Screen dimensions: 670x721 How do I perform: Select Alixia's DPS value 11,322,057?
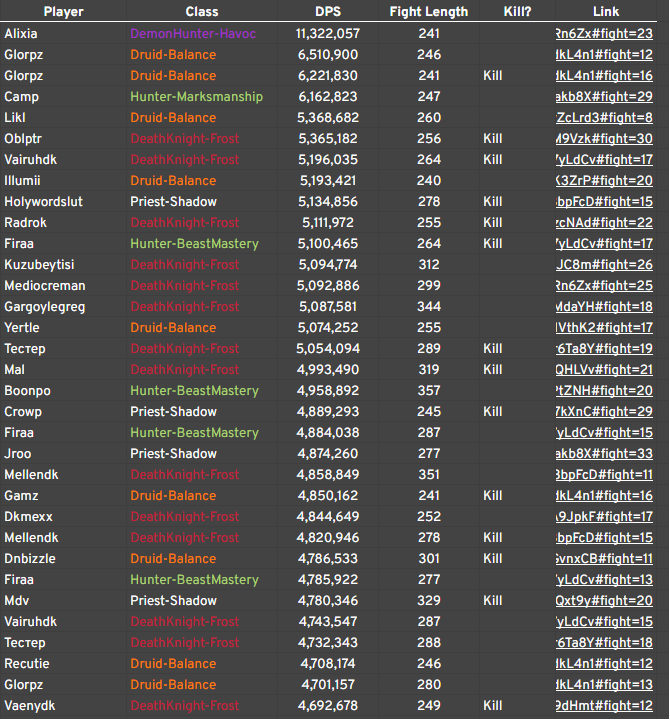[x=328, y=34]
